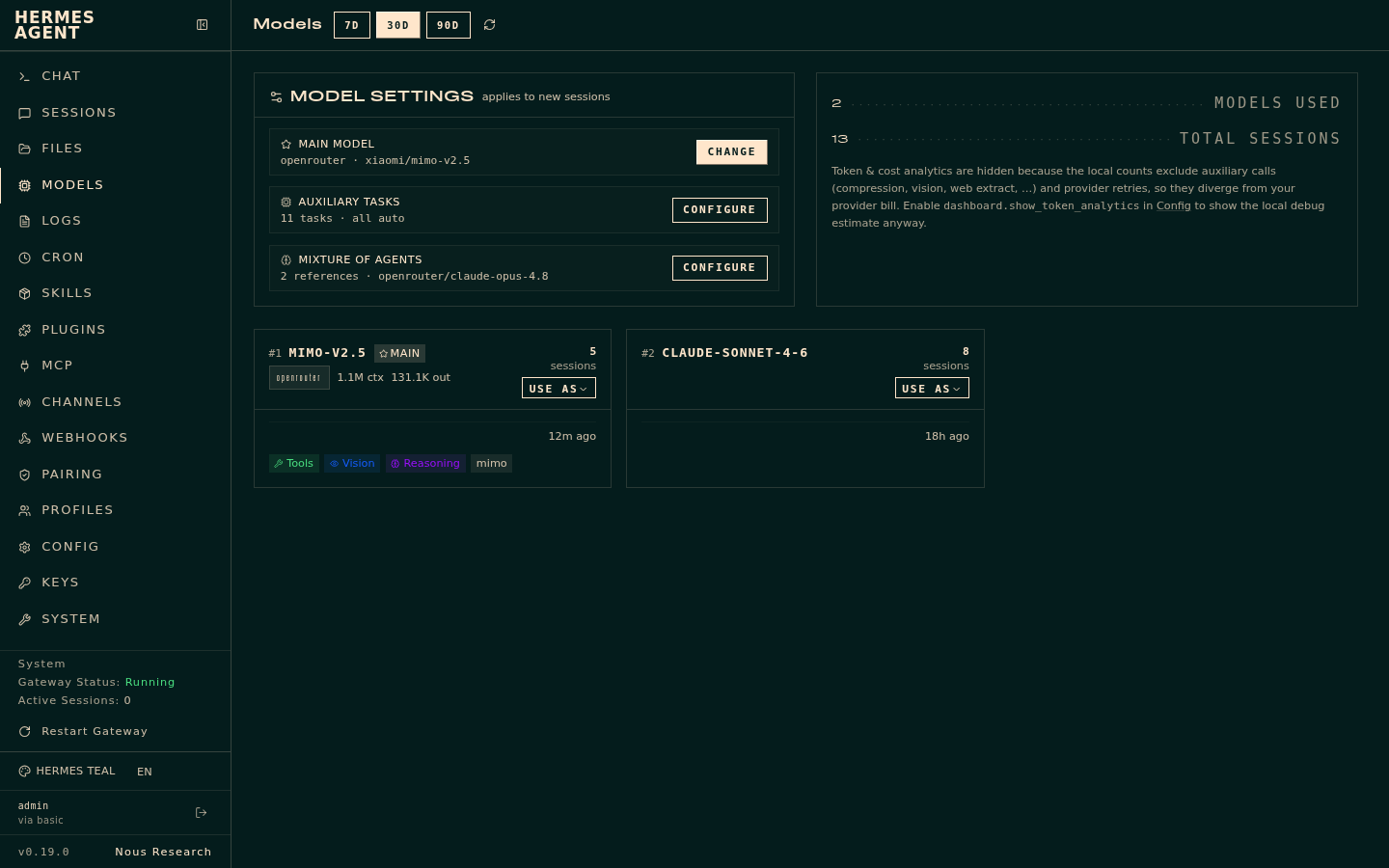Click the Hermes Agent logo

click(54, 25)
